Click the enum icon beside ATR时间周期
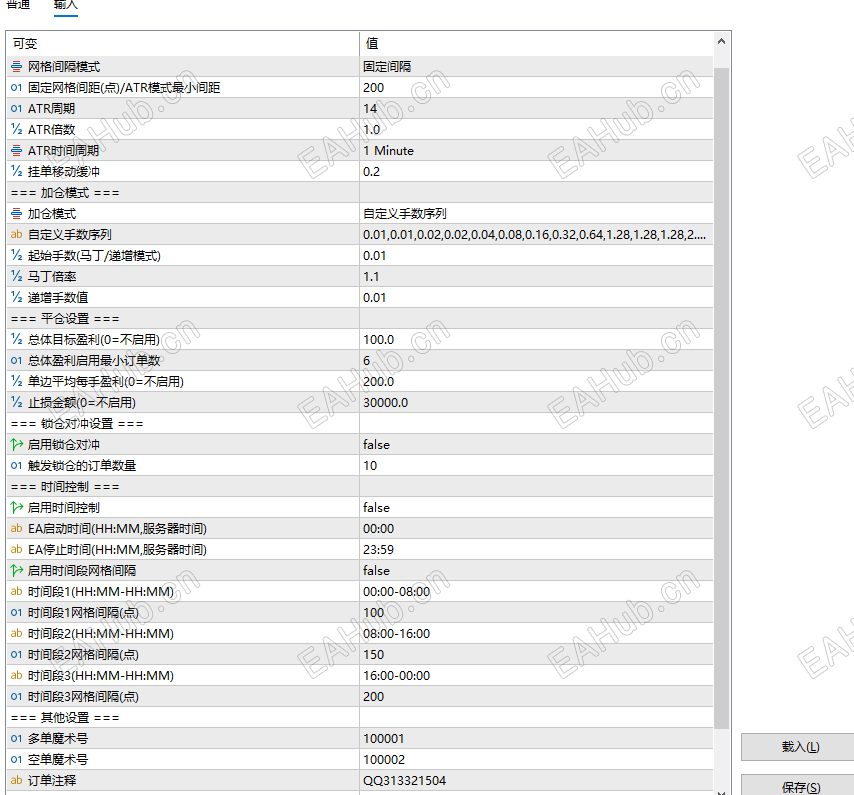The height and width of the screenshot is (795, 854). point(16,151)
